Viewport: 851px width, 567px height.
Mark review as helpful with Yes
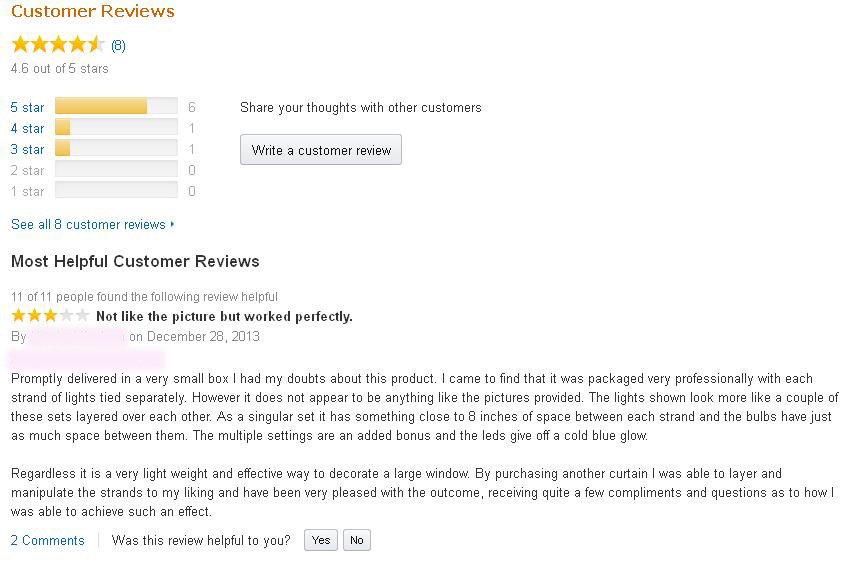(x=320, y=540)
